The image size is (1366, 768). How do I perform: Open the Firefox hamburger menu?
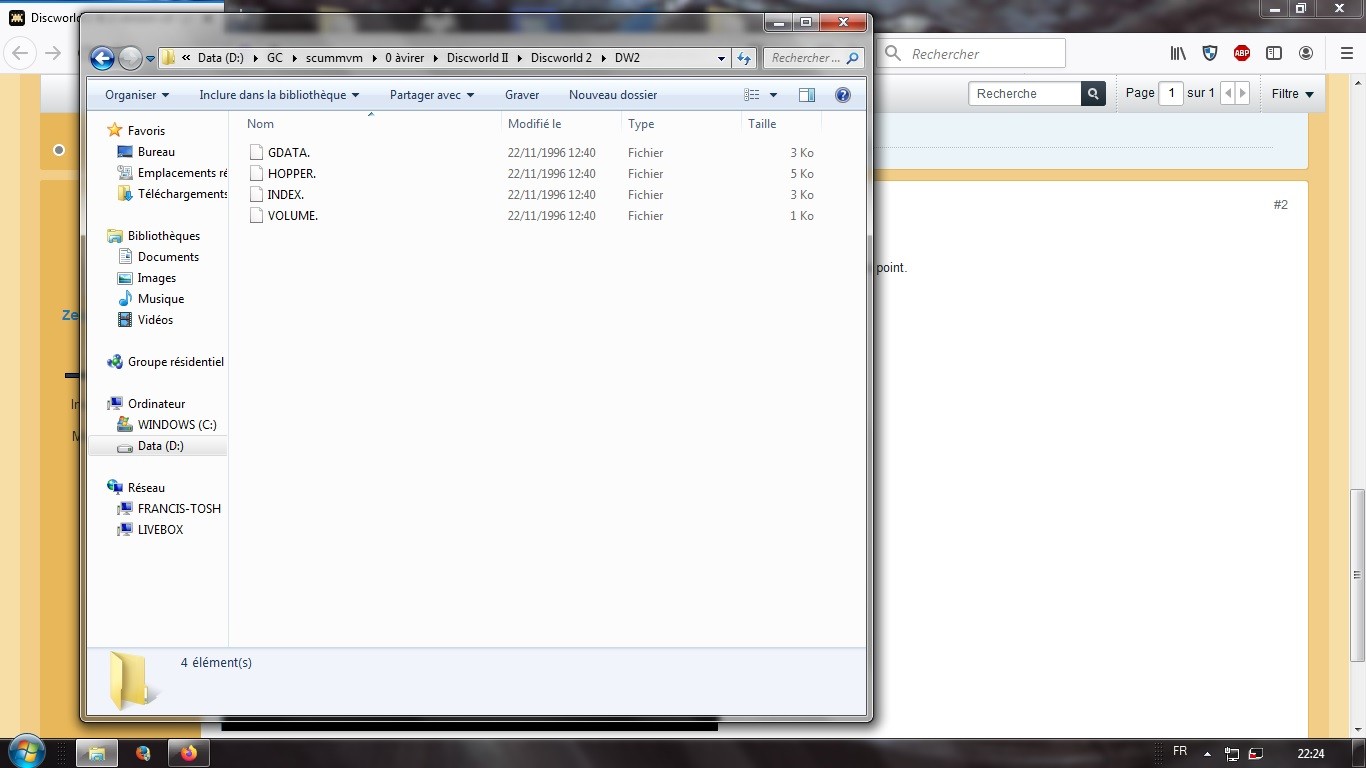click(1345, 54)
